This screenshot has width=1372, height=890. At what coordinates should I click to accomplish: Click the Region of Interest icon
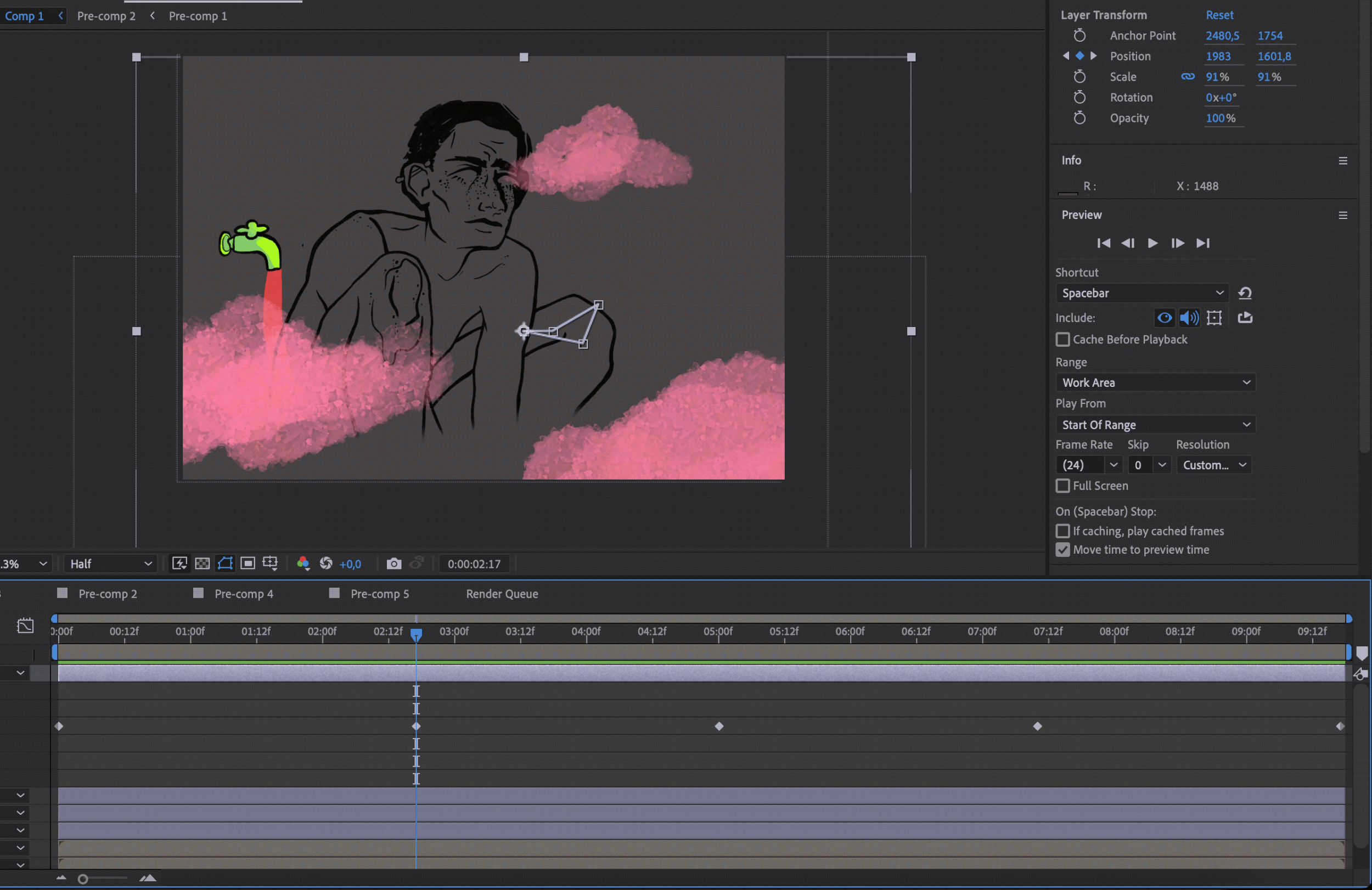coord(248,563)
